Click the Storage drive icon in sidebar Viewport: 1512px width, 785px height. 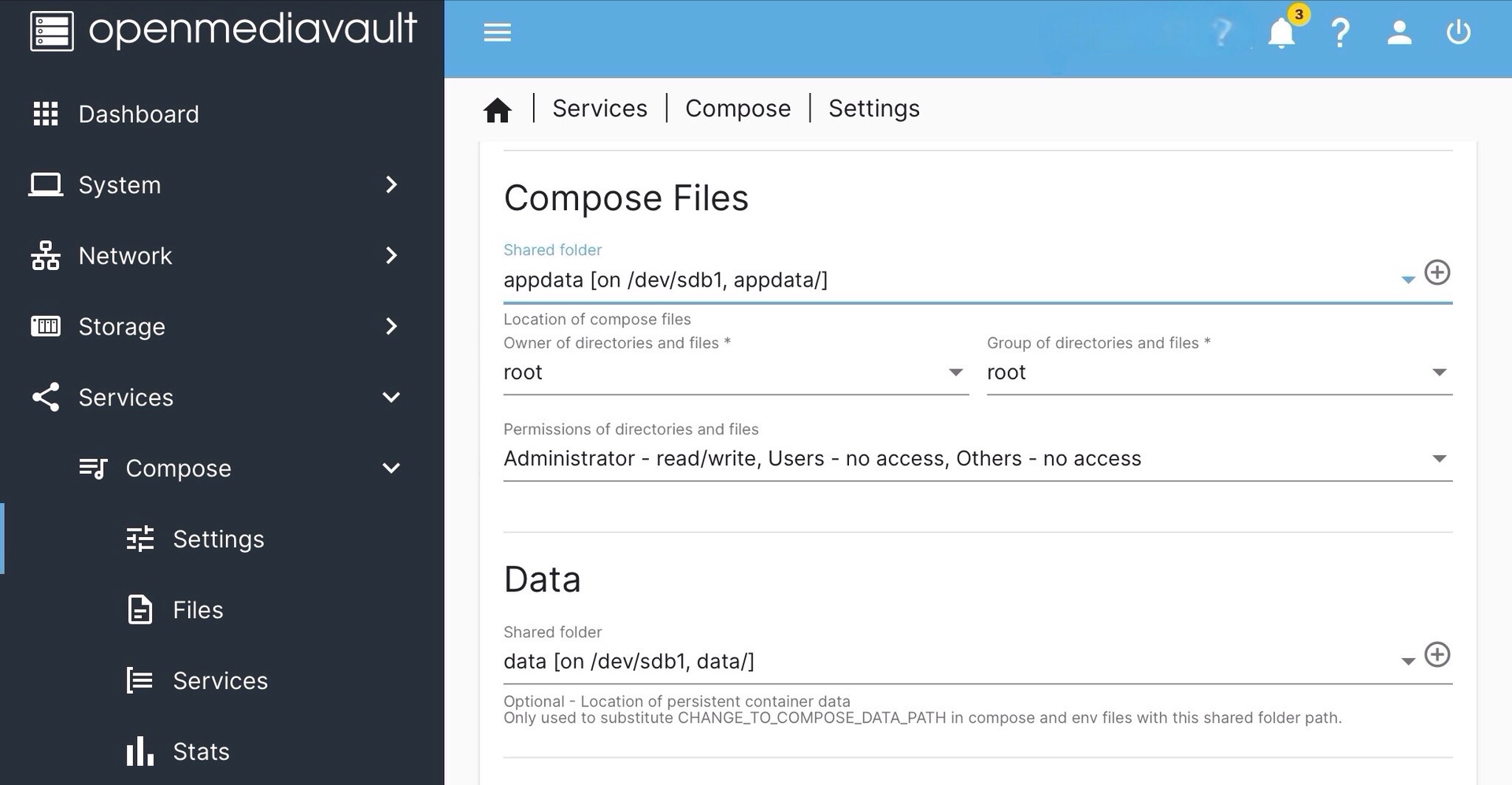pos(45,326)
